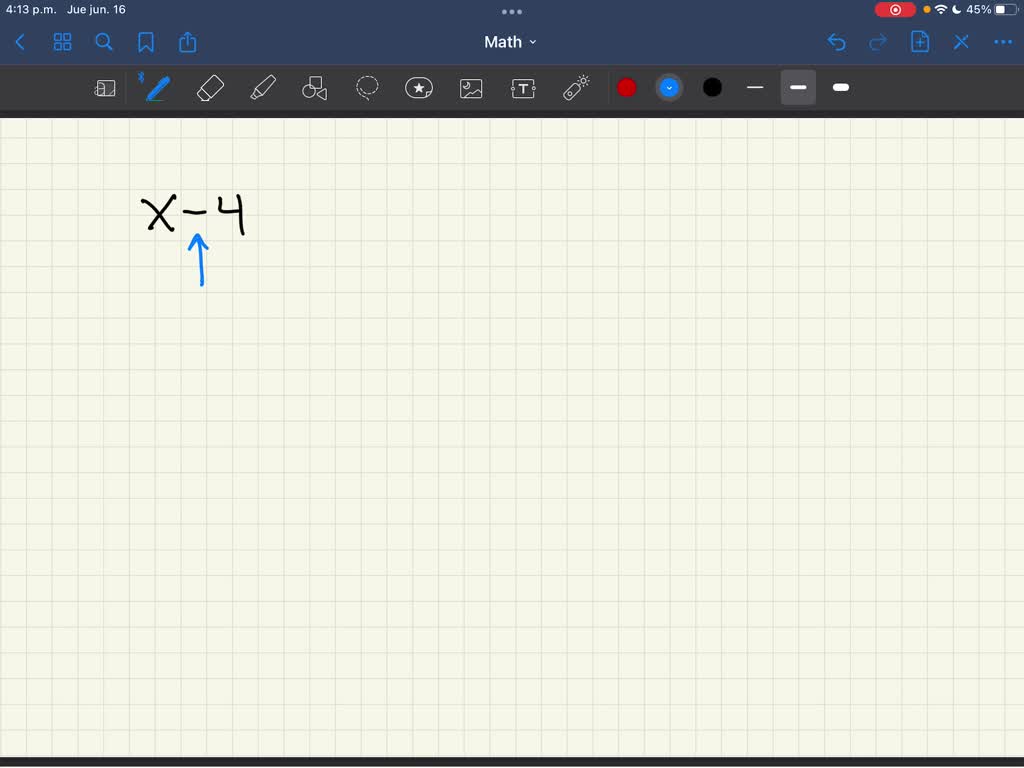Select the thickest stroke width
Viewport: 1024px width, 768px height.
click(x=840, y=88)
